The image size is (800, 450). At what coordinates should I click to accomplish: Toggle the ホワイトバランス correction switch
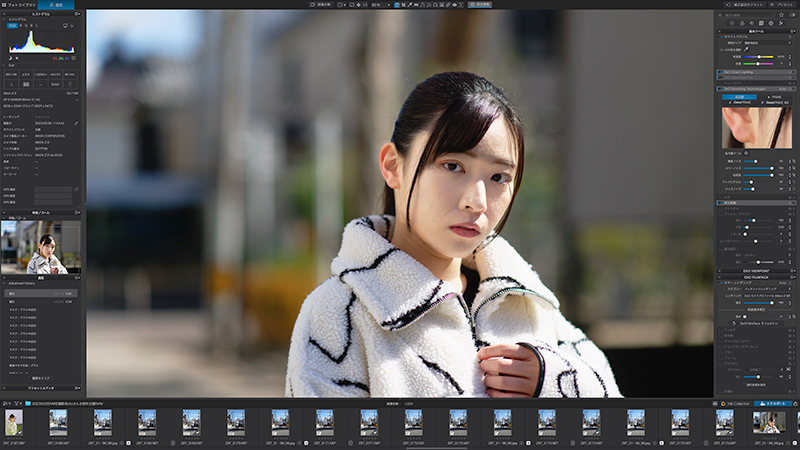tap(721, 37)
